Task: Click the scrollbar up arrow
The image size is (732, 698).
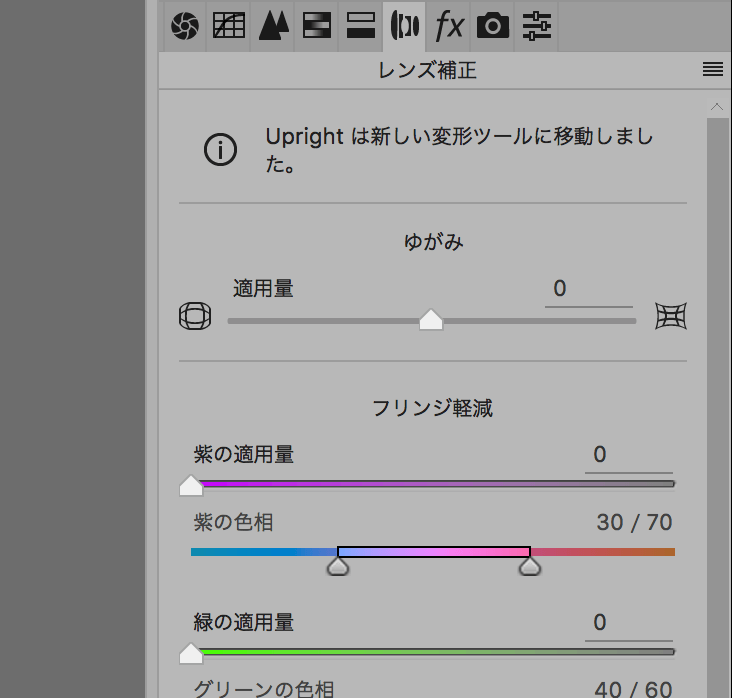Action: tap(717, 107)
